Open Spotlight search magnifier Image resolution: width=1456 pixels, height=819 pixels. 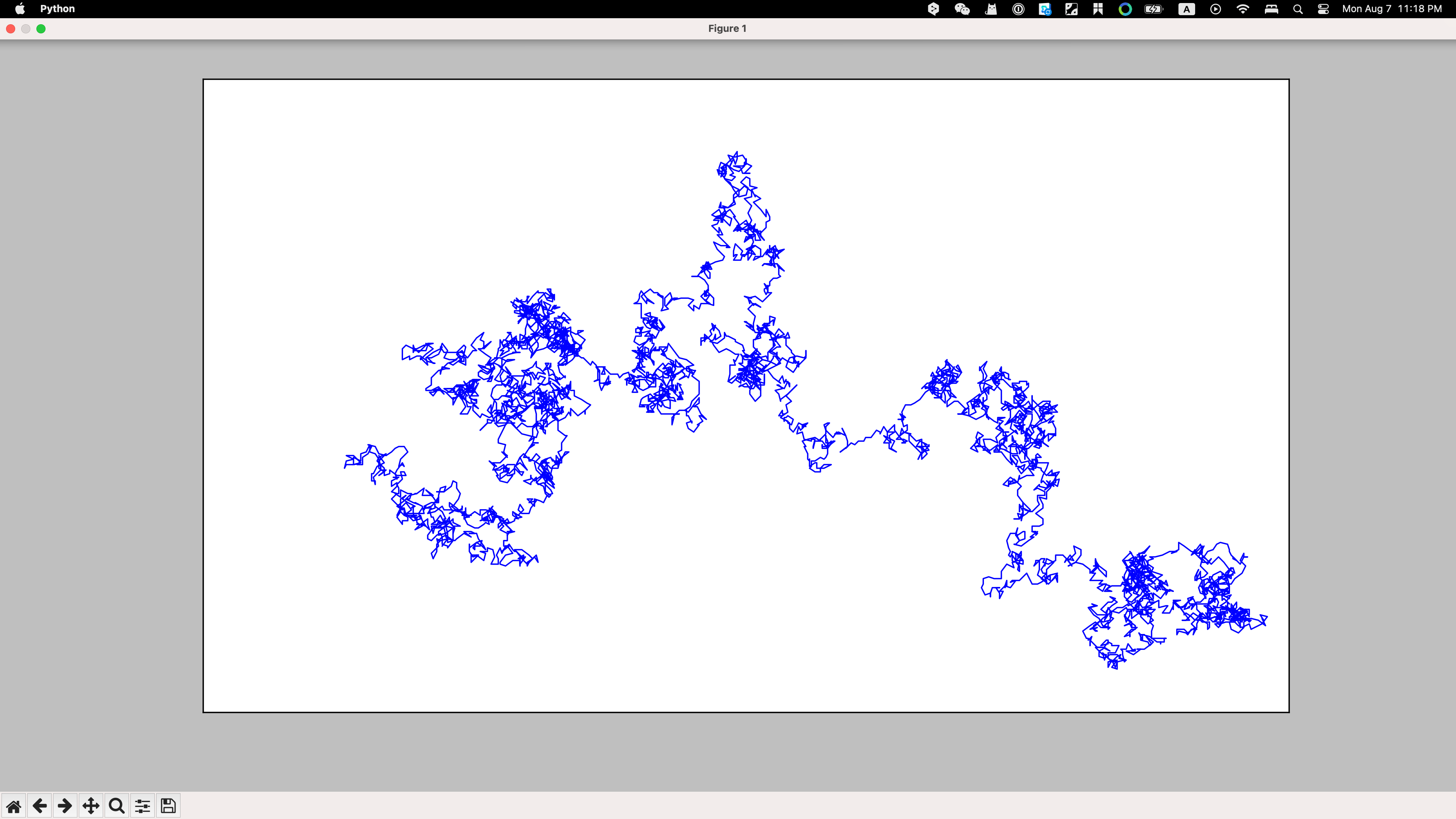pyautogui.click(x=1298, y=8)
